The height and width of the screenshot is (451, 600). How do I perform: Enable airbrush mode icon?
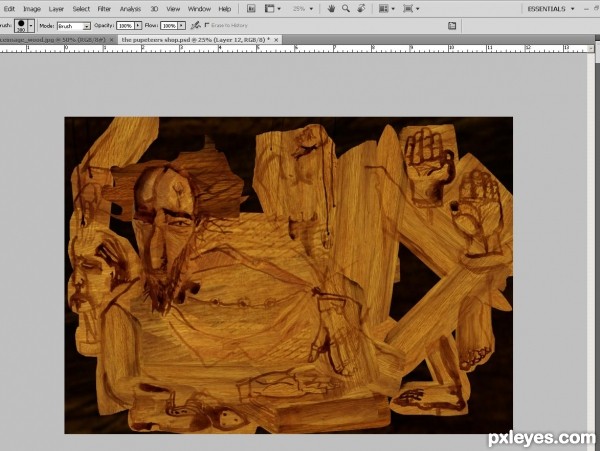[x=196, y=26]
